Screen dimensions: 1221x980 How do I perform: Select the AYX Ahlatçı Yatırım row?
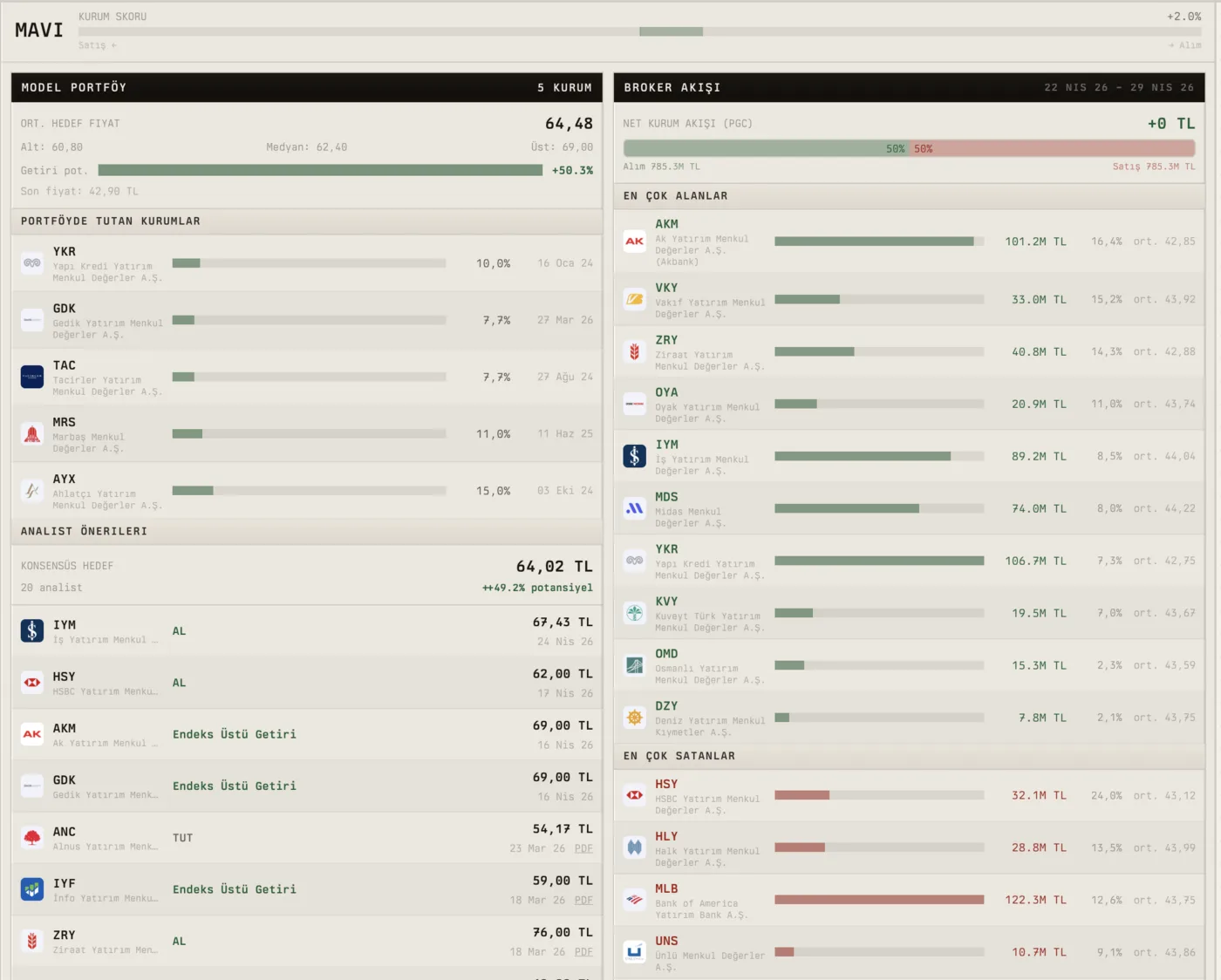coord(307,491)
